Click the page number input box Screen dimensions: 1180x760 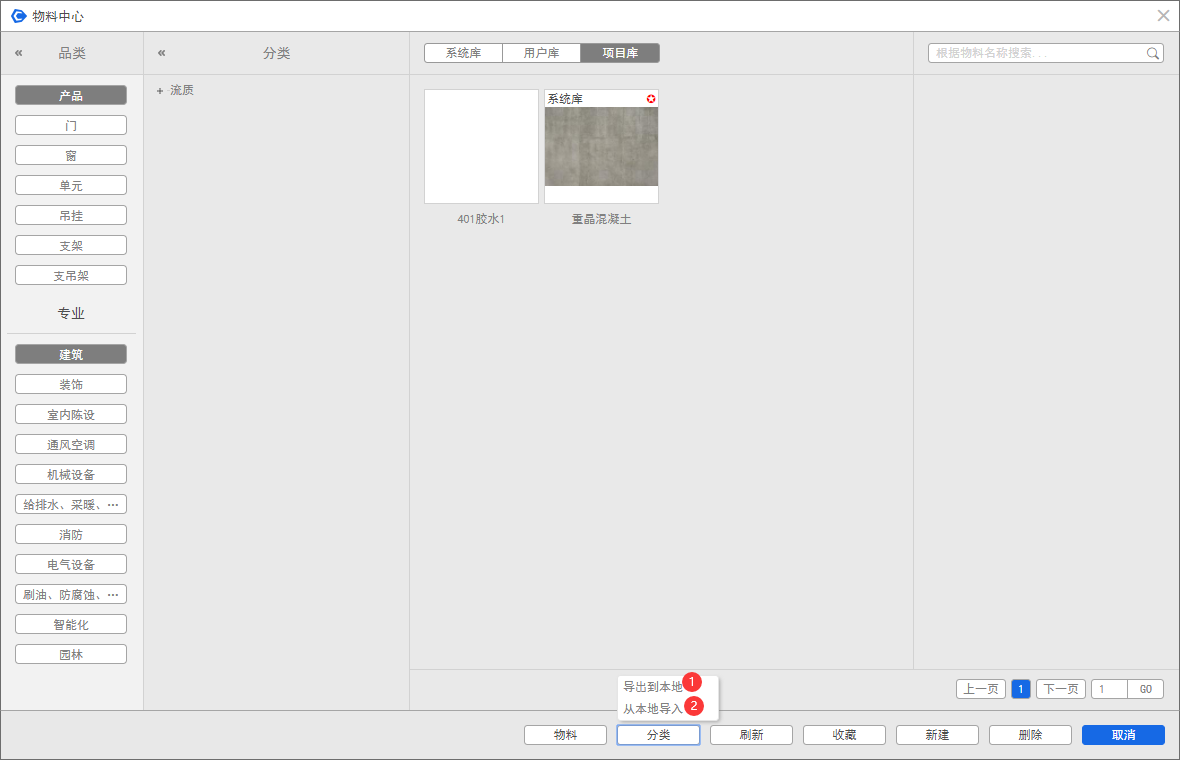[1109, 689]
